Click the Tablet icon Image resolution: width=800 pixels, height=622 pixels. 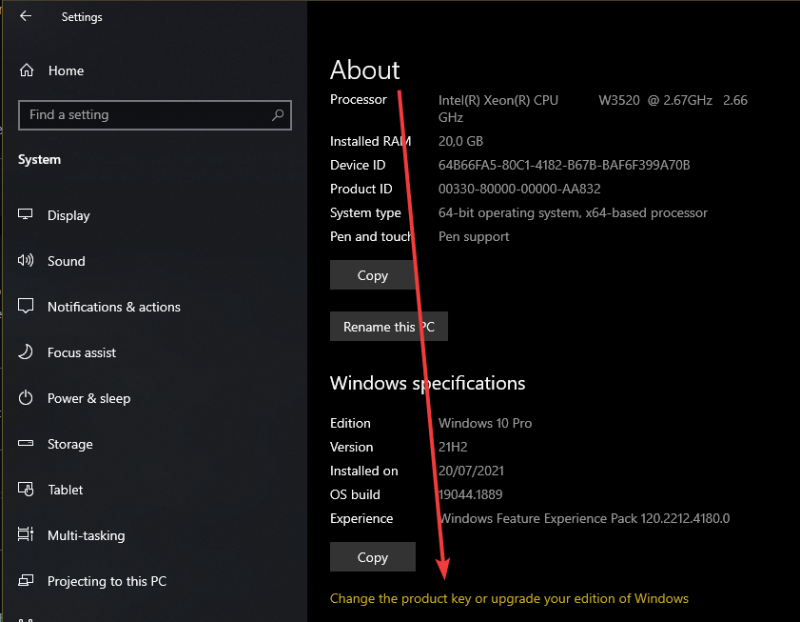point(26,489)
